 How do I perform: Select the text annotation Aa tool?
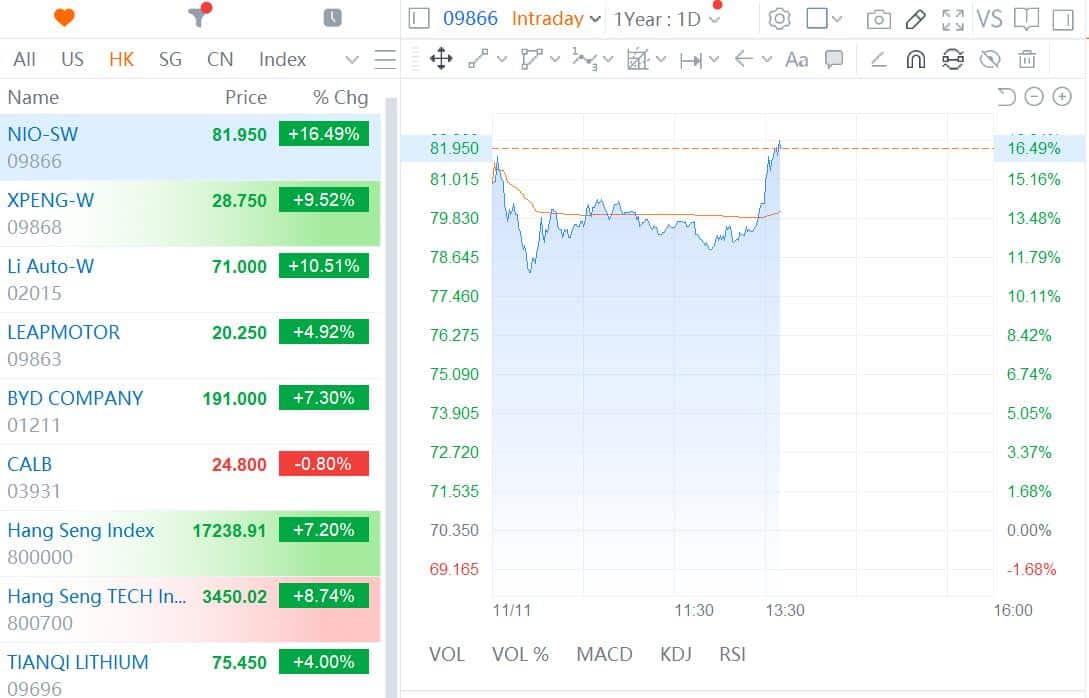tap(796, 60)
